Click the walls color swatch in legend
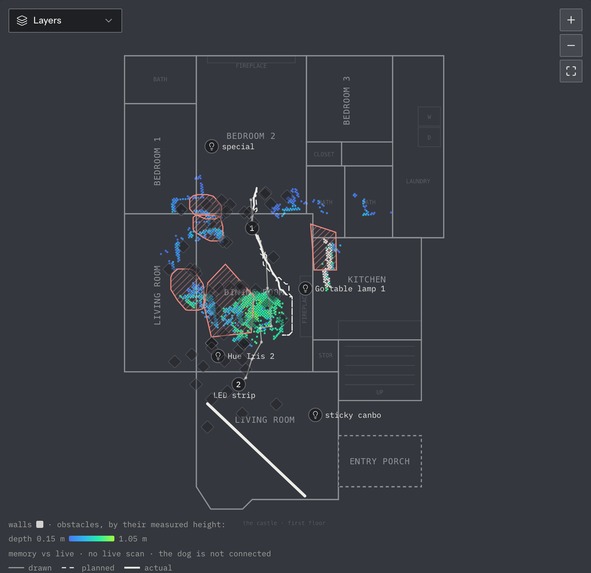The width and height of the screenshot is (591, 573). click(x=40, y=524)
